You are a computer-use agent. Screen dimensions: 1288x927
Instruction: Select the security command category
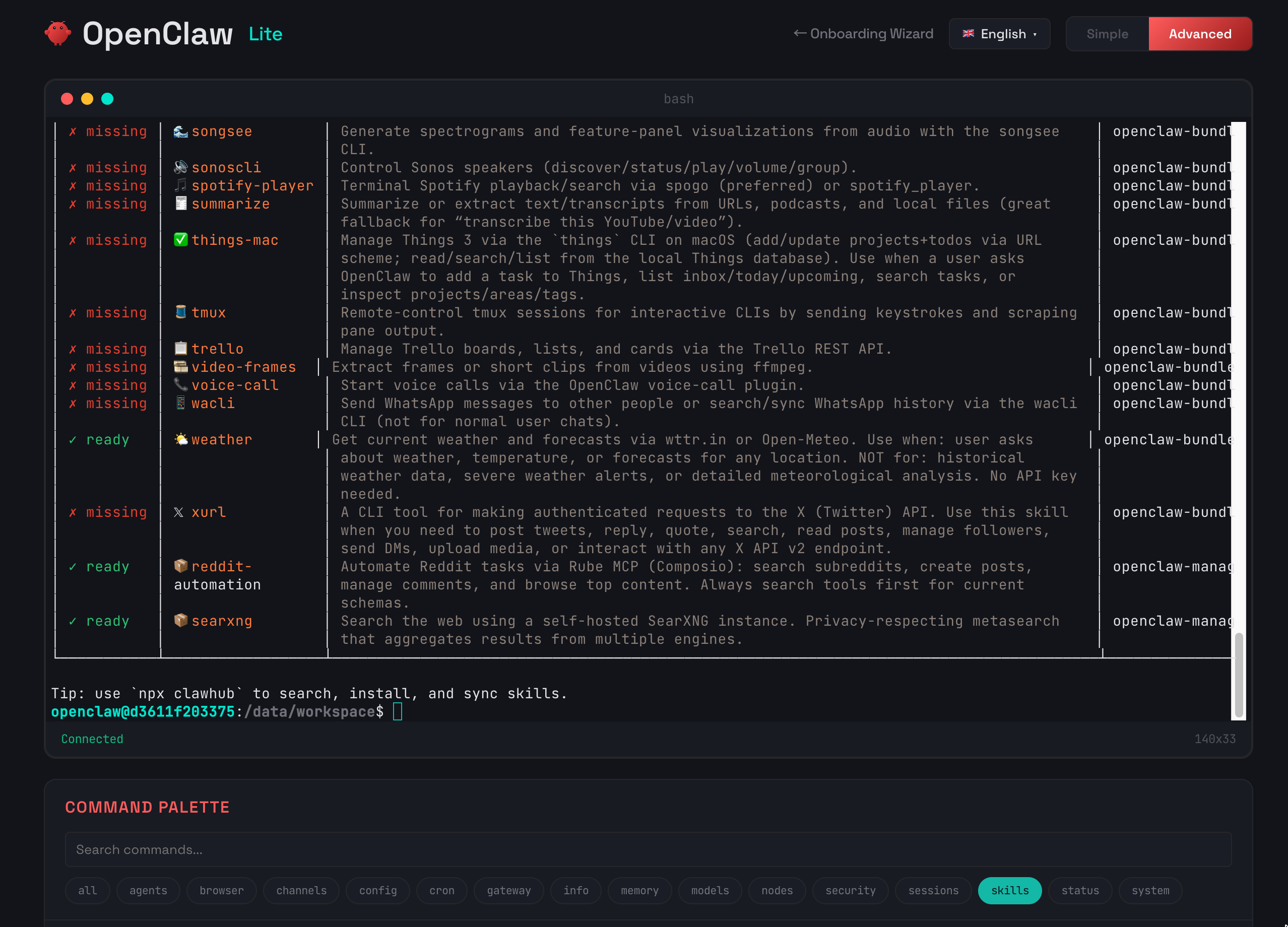coord(850,890)
